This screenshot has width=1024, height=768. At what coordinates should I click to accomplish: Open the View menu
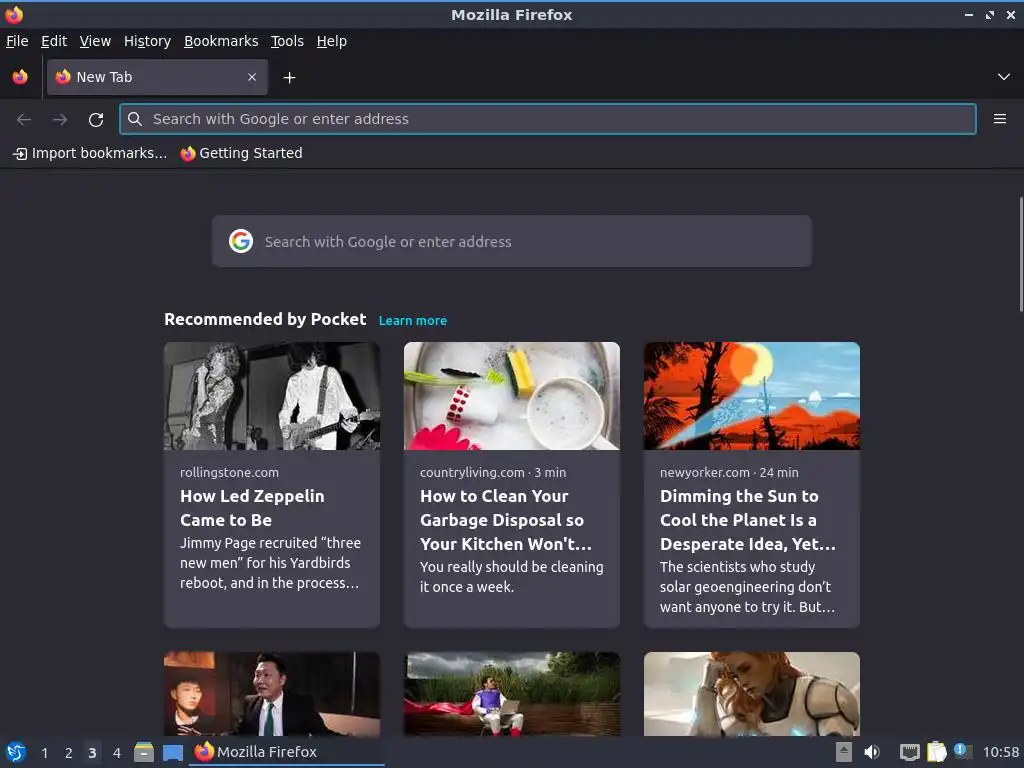(95, 41)
